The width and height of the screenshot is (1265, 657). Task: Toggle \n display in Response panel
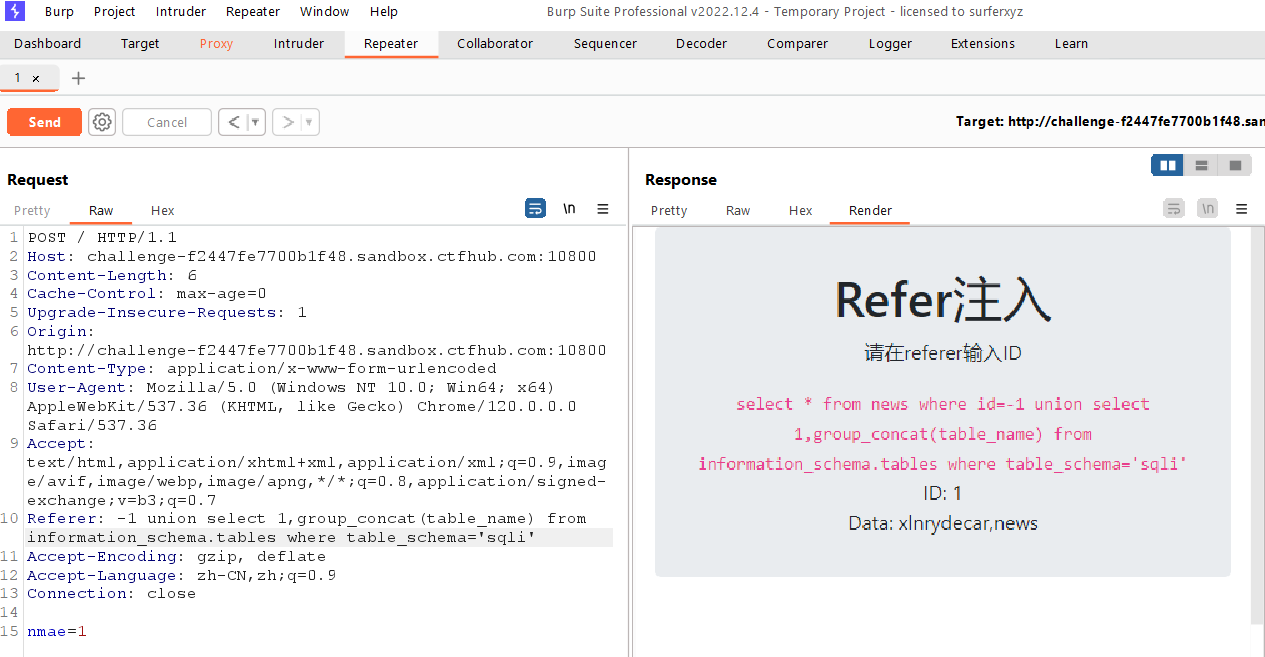pyautogui.click(x=1207, y=208)
